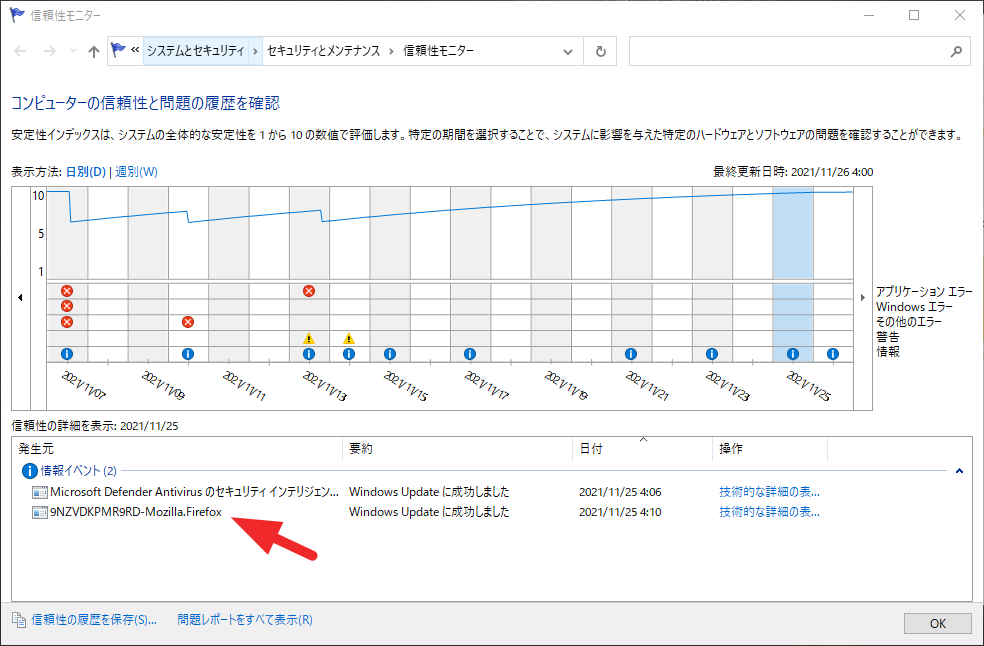Screen dimensions: 984x646
Task: Click the search magnifier icon
Action: 956,51
